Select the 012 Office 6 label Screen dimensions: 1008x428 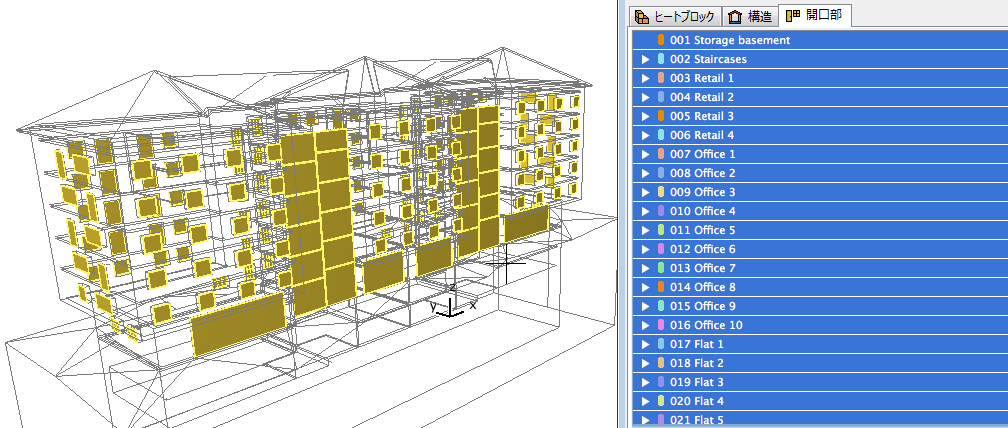tap(703, 249)
